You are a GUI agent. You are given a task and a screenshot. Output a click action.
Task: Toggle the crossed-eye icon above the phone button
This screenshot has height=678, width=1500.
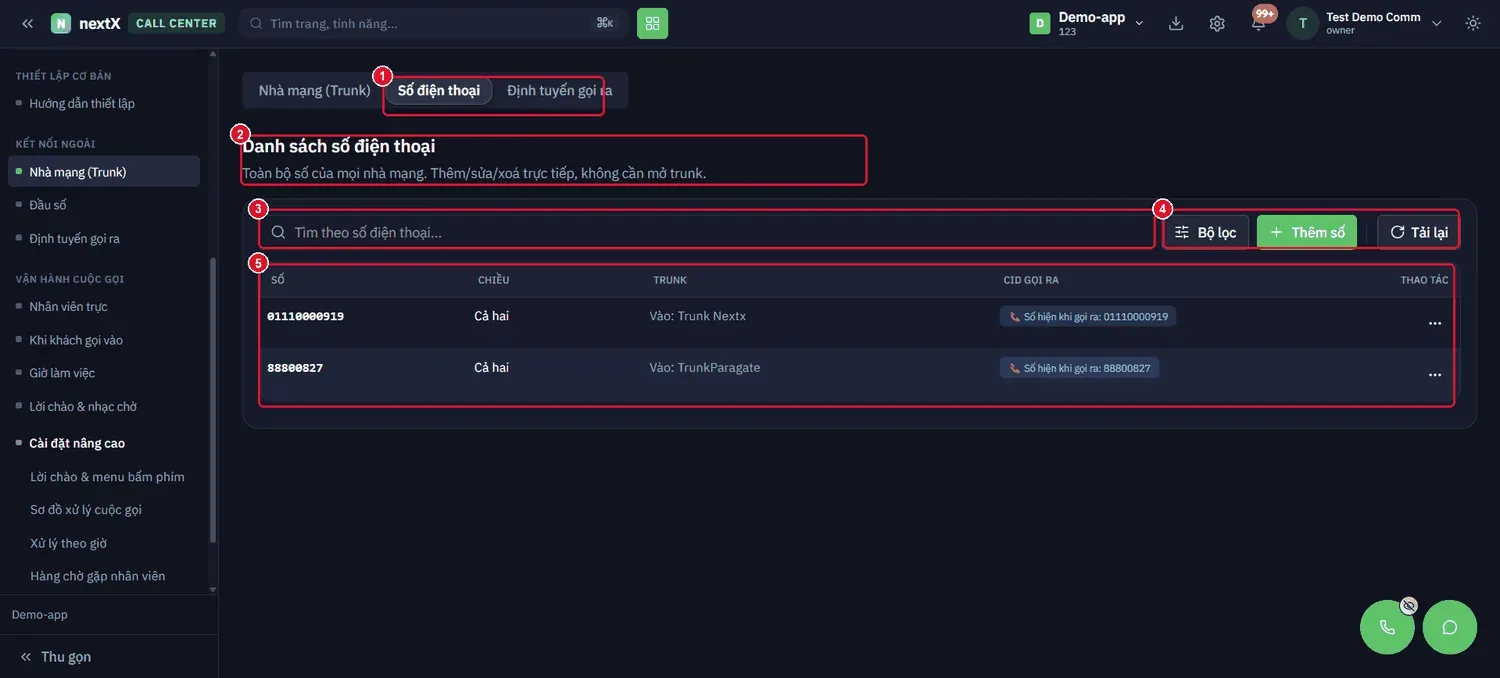pos(1409,605)
